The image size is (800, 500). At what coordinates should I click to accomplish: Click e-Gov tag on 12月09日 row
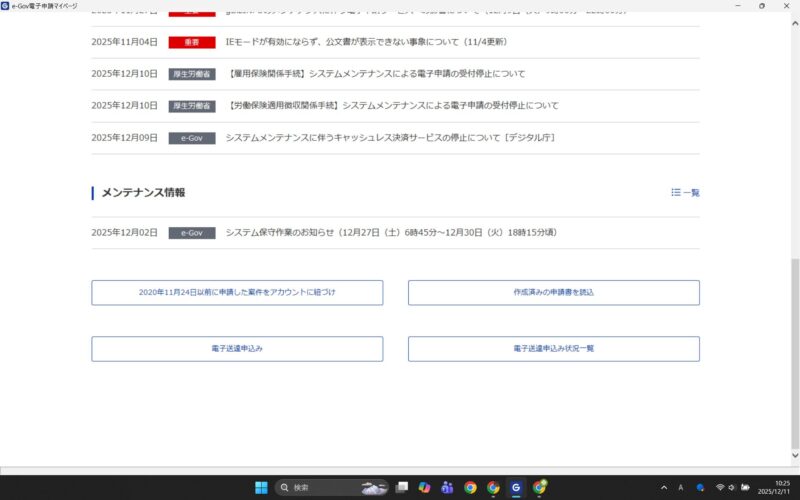192,138
